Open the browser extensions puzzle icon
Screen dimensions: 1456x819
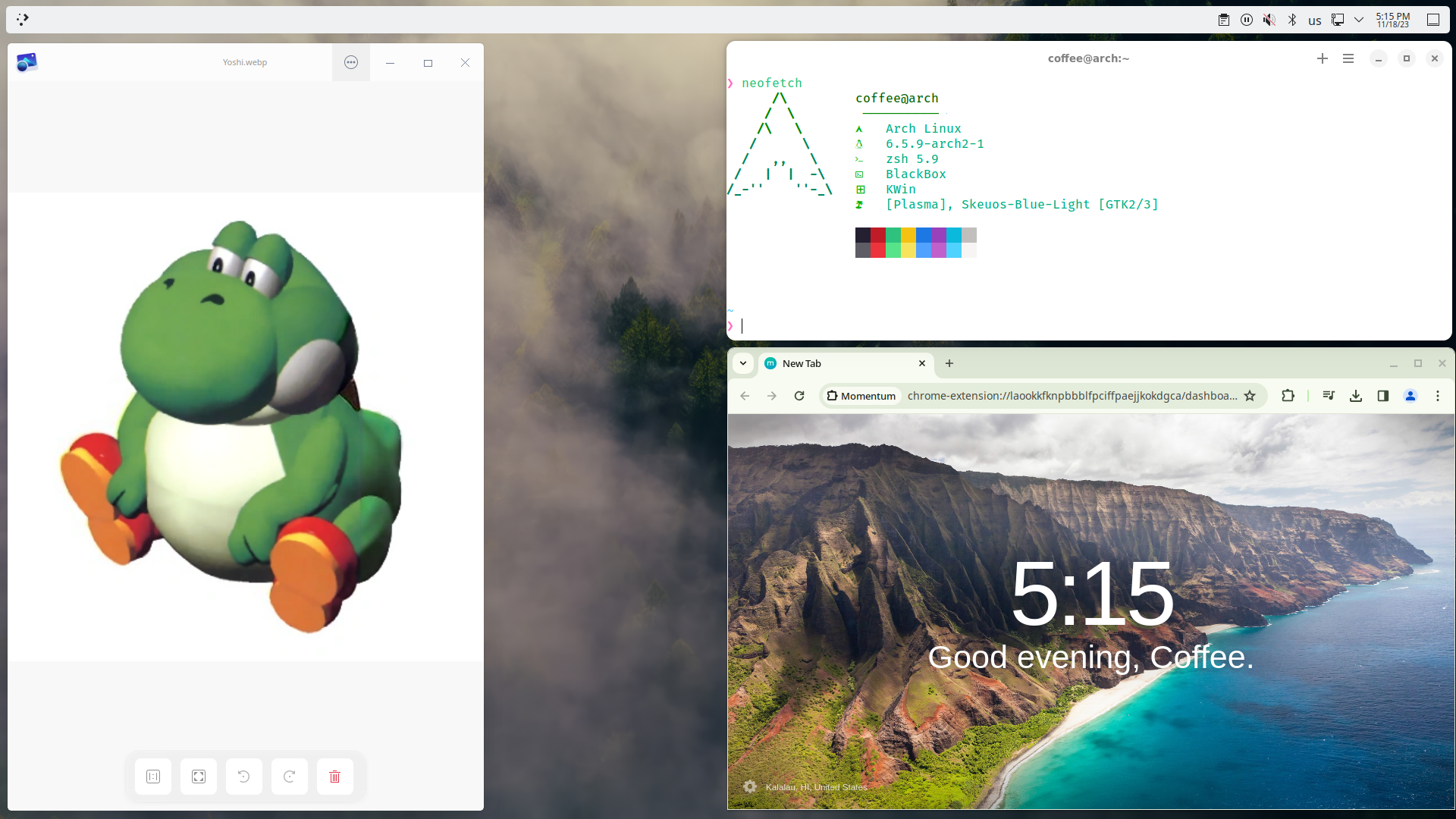pos(1288,396)
